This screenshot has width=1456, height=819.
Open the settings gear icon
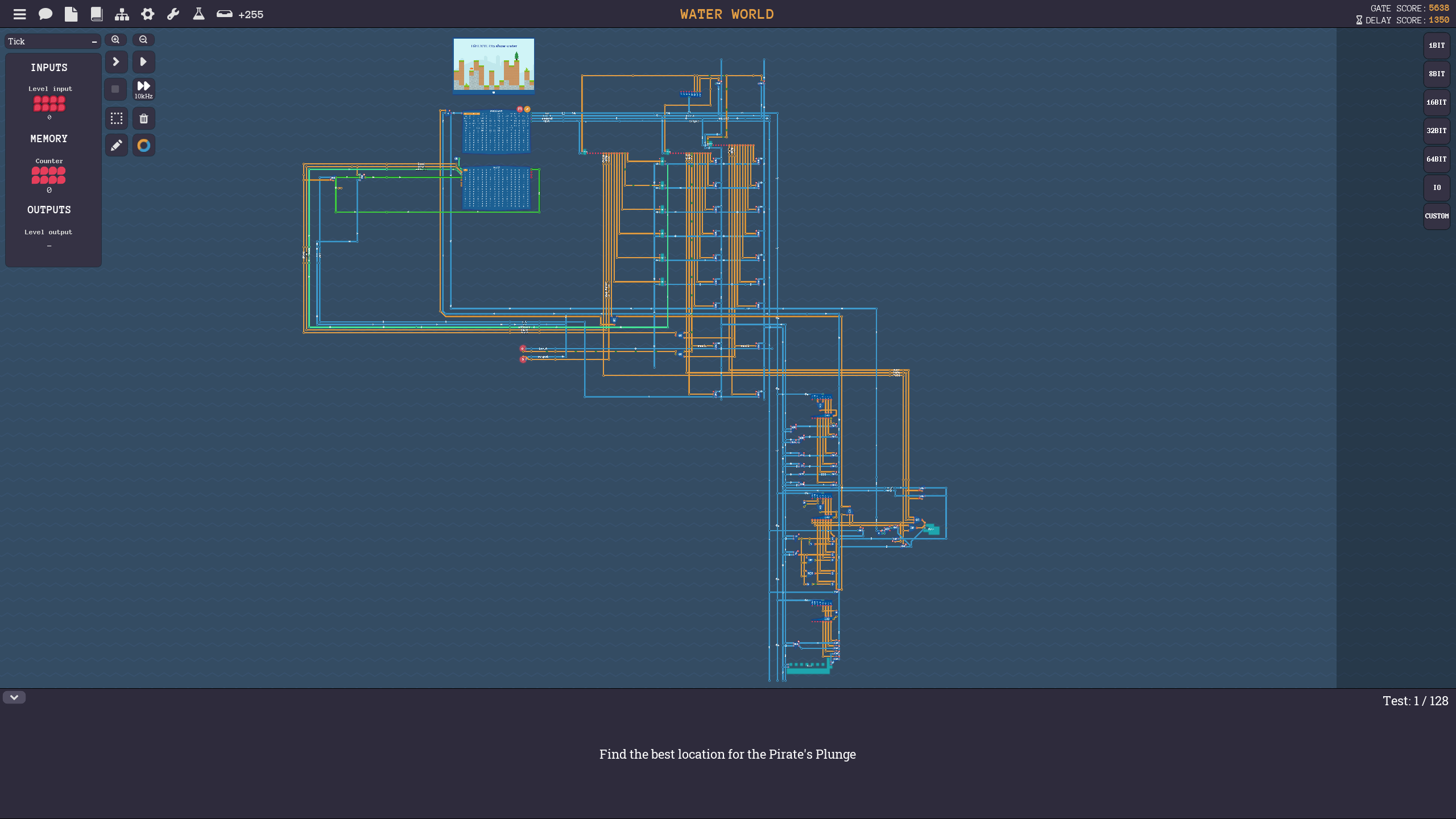point(148,14)
